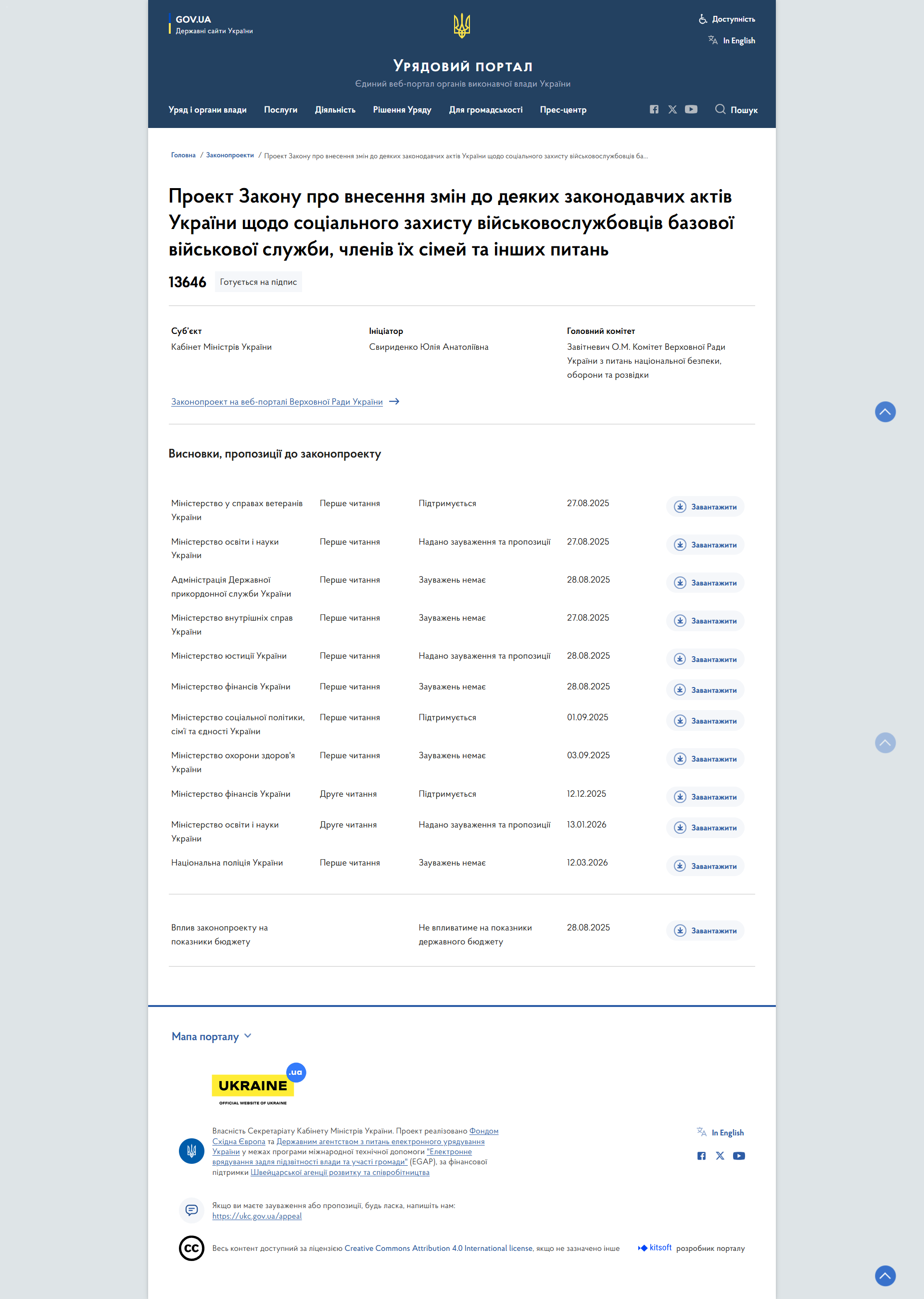
Task: Open Законопроект на веб-порталі Верховної Ради link
Action: 277,402
